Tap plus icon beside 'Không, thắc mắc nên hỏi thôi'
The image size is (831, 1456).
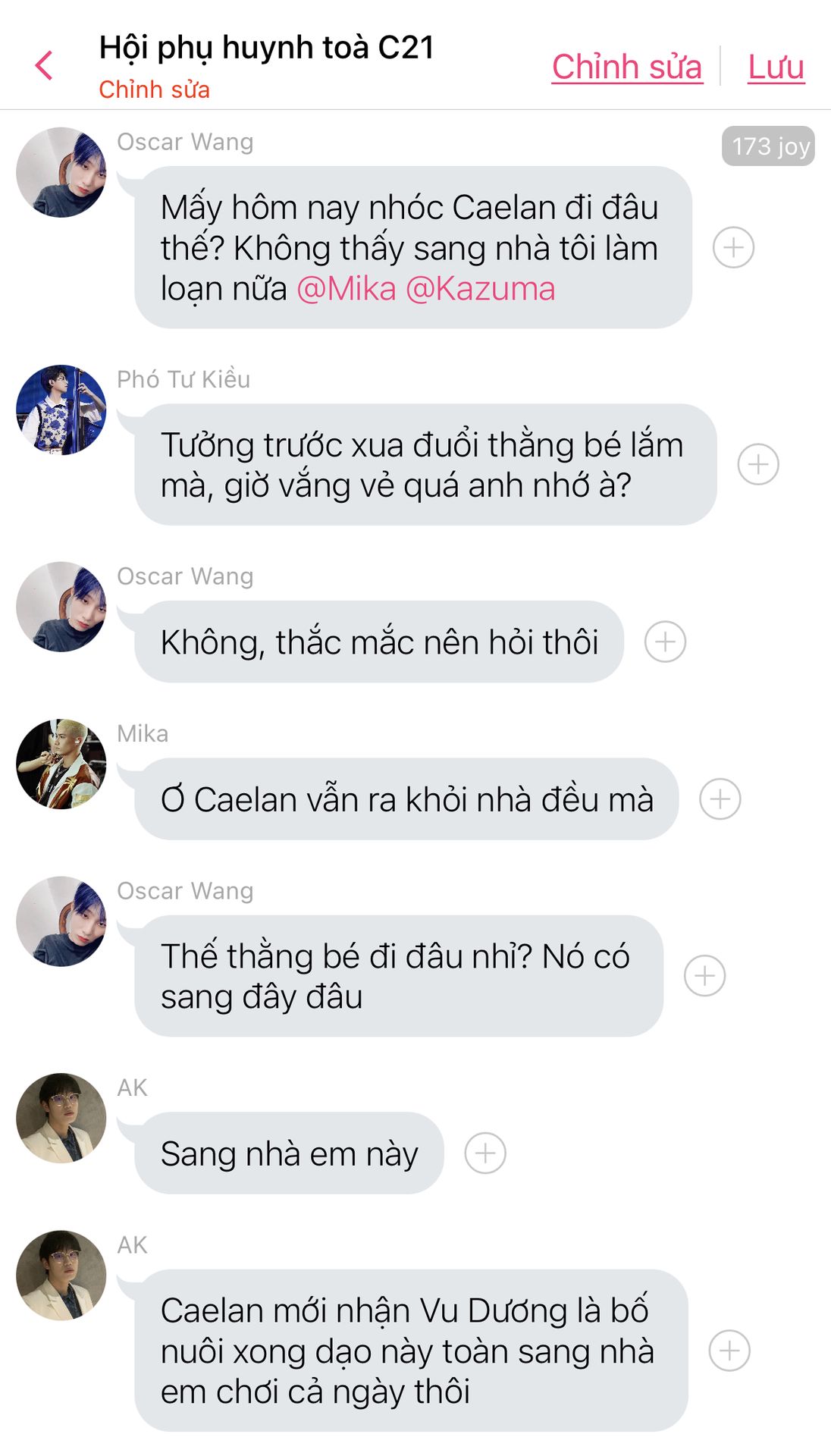point(665,642)
